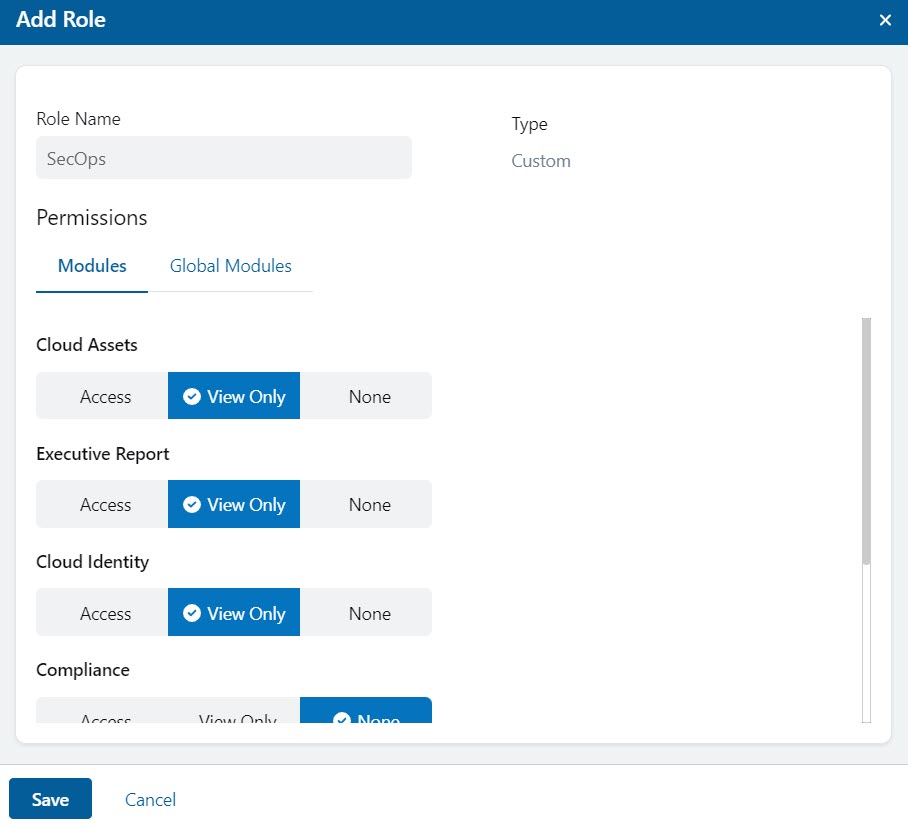Click the checkmark icon on Cloud Identity View Only
This screenshot has height=827, width=908.
[191, 613]
